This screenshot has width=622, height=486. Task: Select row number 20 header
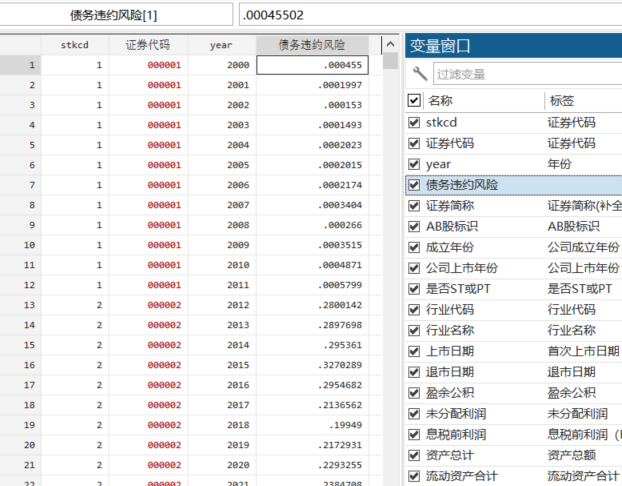(x=20, y=445)
